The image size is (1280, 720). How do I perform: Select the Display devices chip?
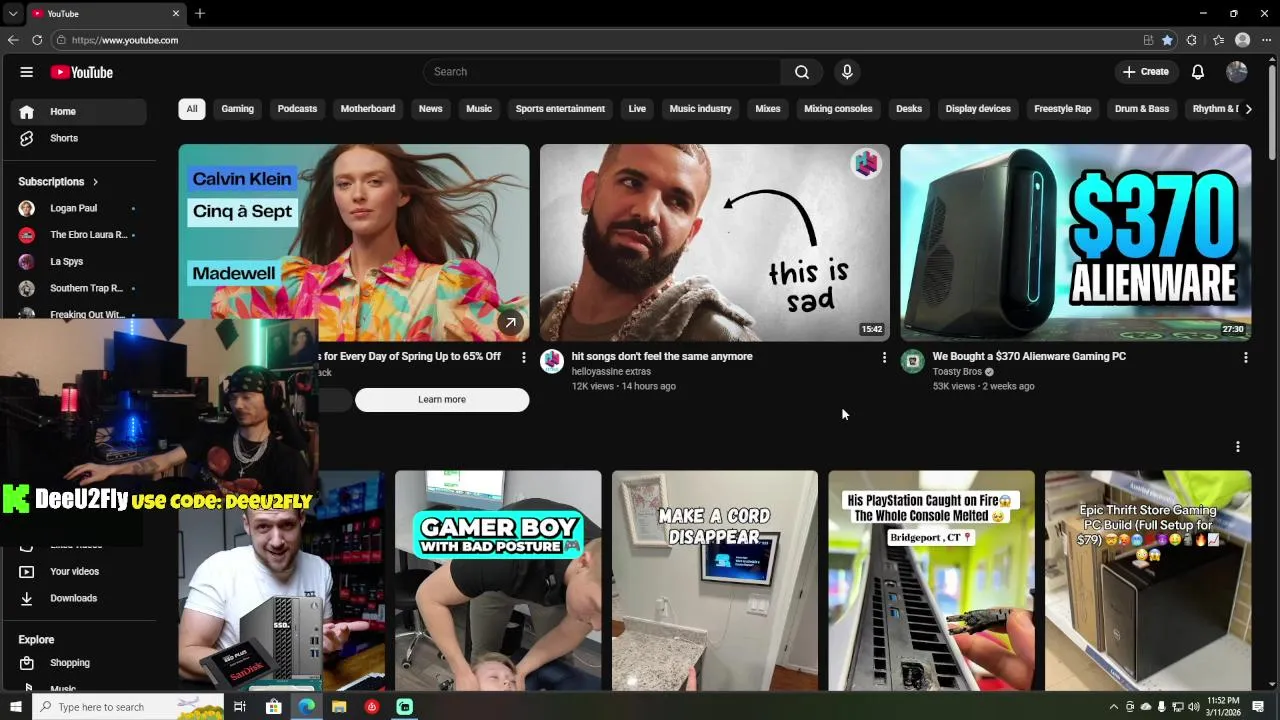978,109
